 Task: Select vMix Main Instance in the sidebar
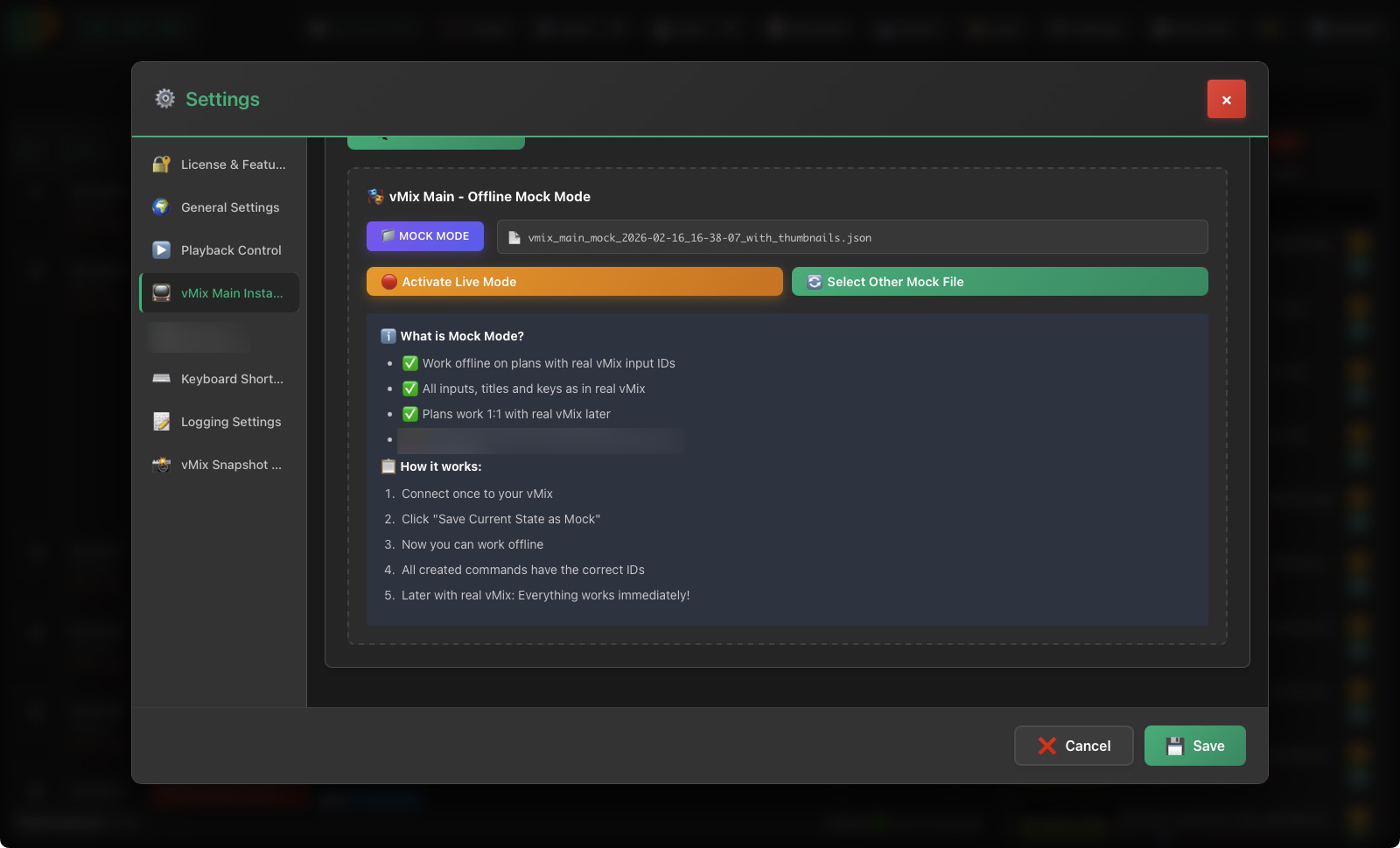pos(219,292)
